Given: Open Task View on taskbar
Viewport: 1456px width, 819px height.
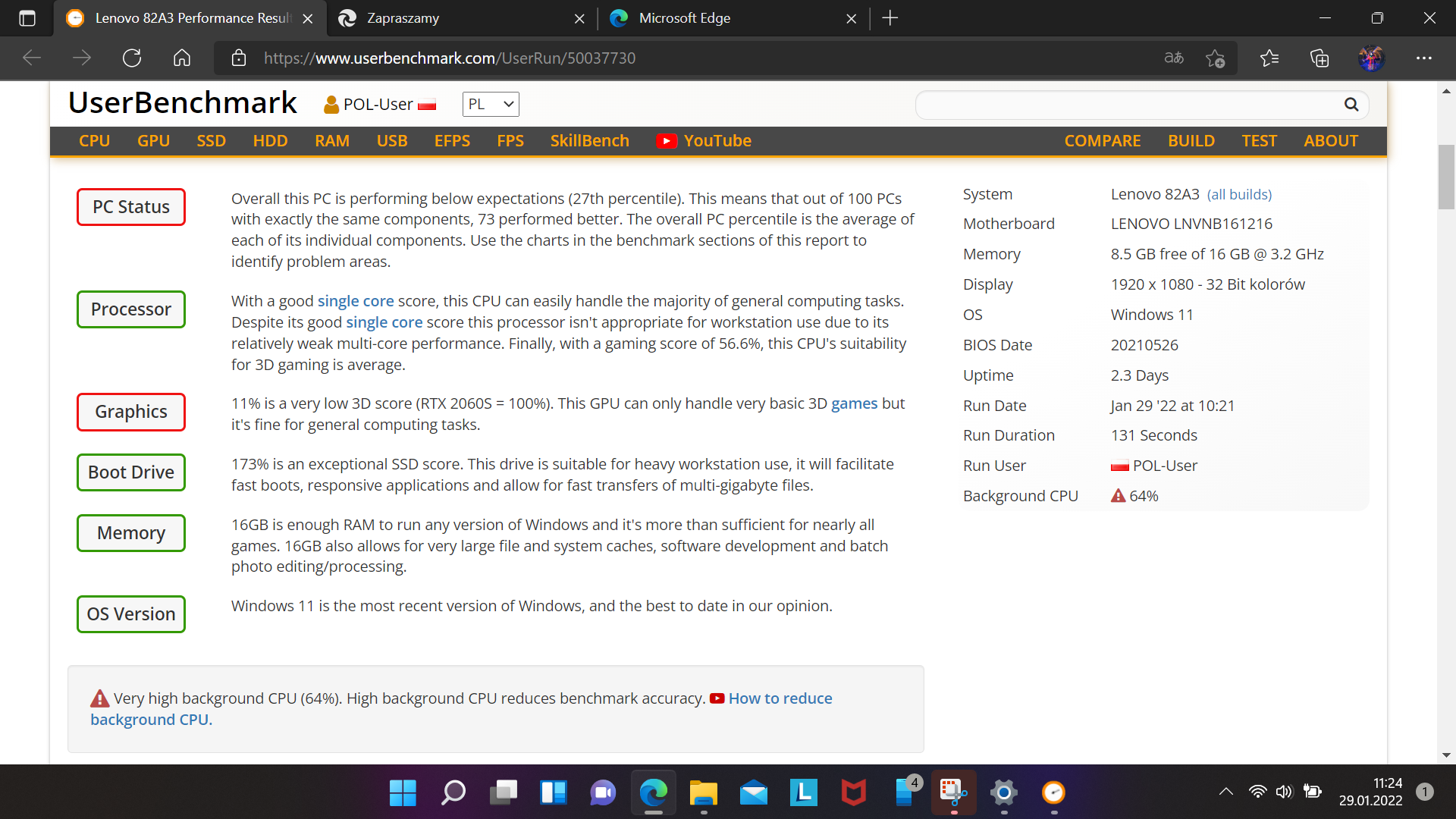Looking at the screenshot, I should click(503, 793).
